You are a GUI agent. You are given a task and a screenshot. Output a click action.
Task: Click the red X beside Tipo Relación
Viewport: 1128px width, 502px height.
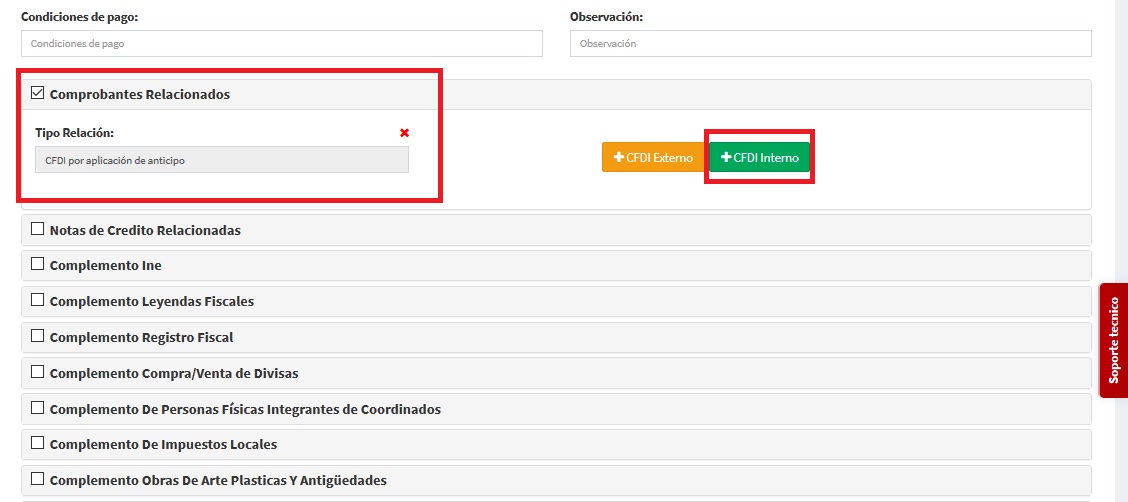[x=404, y=133]
